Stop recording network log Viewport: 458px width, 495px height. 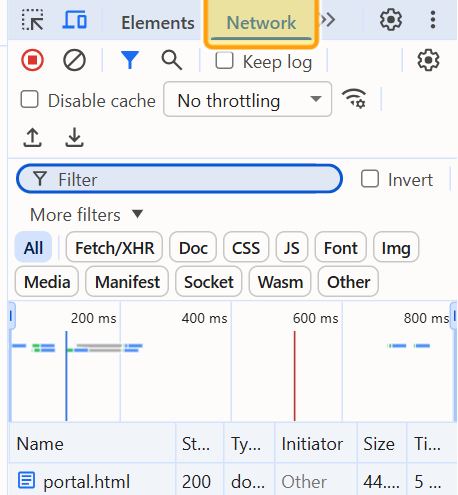[32, 60]
